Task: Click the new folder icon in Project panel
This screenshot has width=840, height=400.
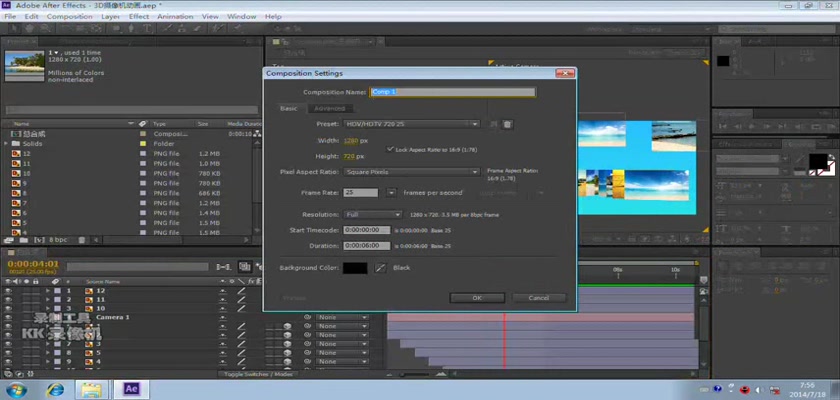Action: tap(24, 240)
